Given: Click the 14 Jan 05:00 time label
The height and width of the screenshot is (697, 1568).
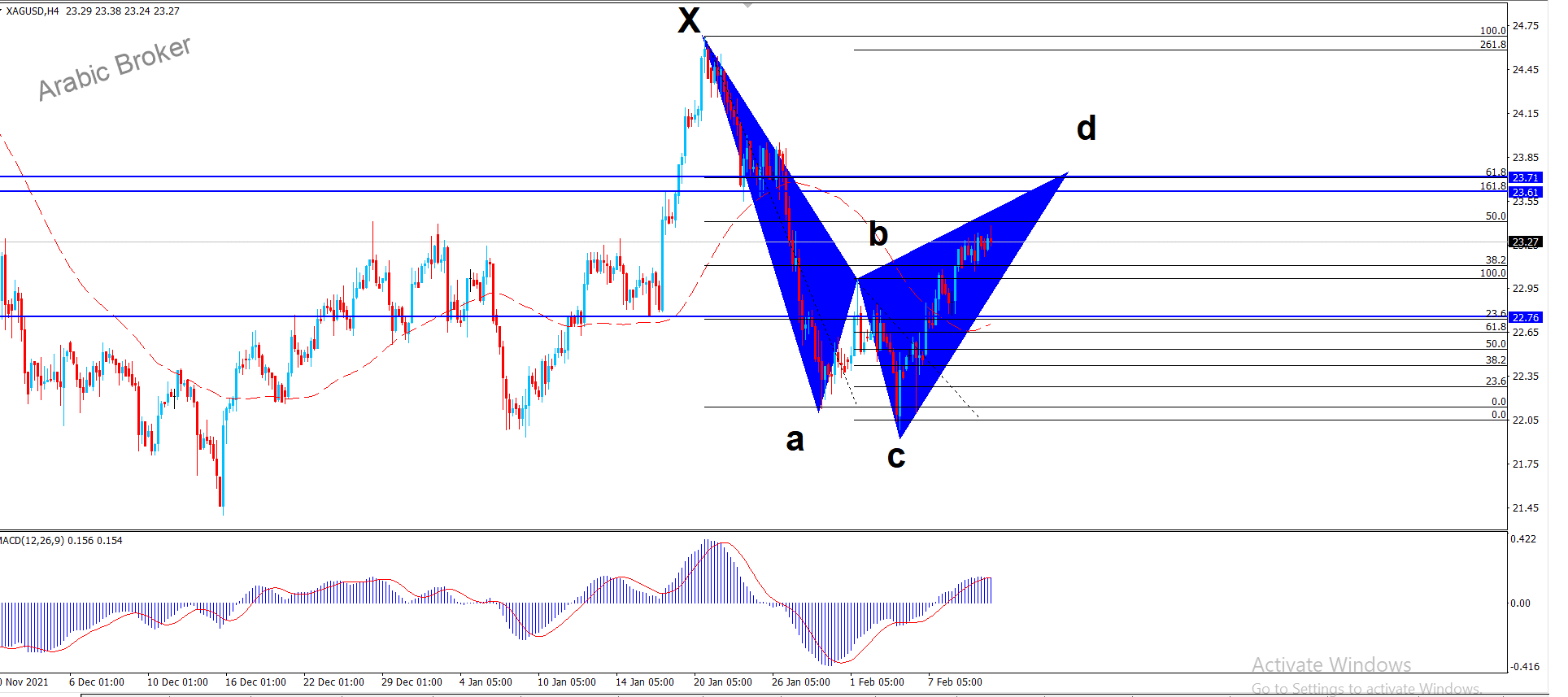Looking at the screenshot, I should tap(645, 682).
